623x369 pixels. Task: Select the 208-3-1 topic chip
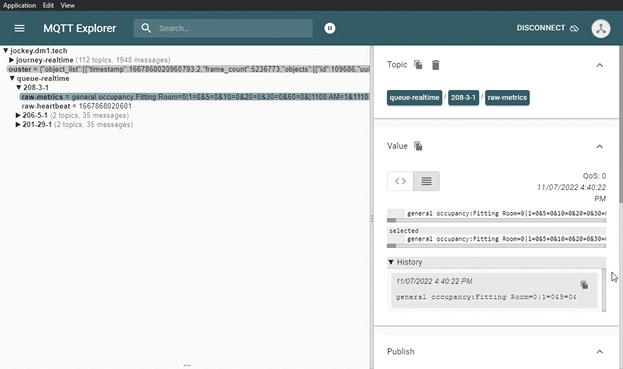point(463,97)
